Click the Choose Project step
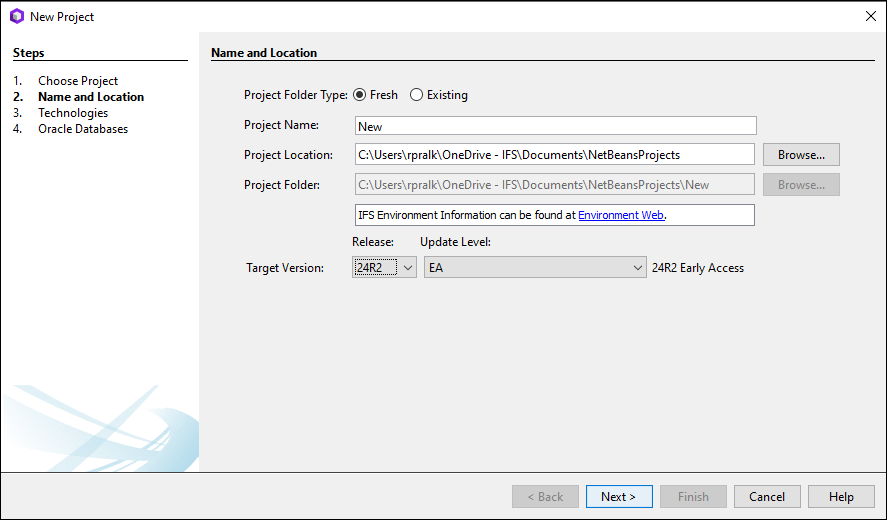 pyautogui.click(x=78, y=81)
